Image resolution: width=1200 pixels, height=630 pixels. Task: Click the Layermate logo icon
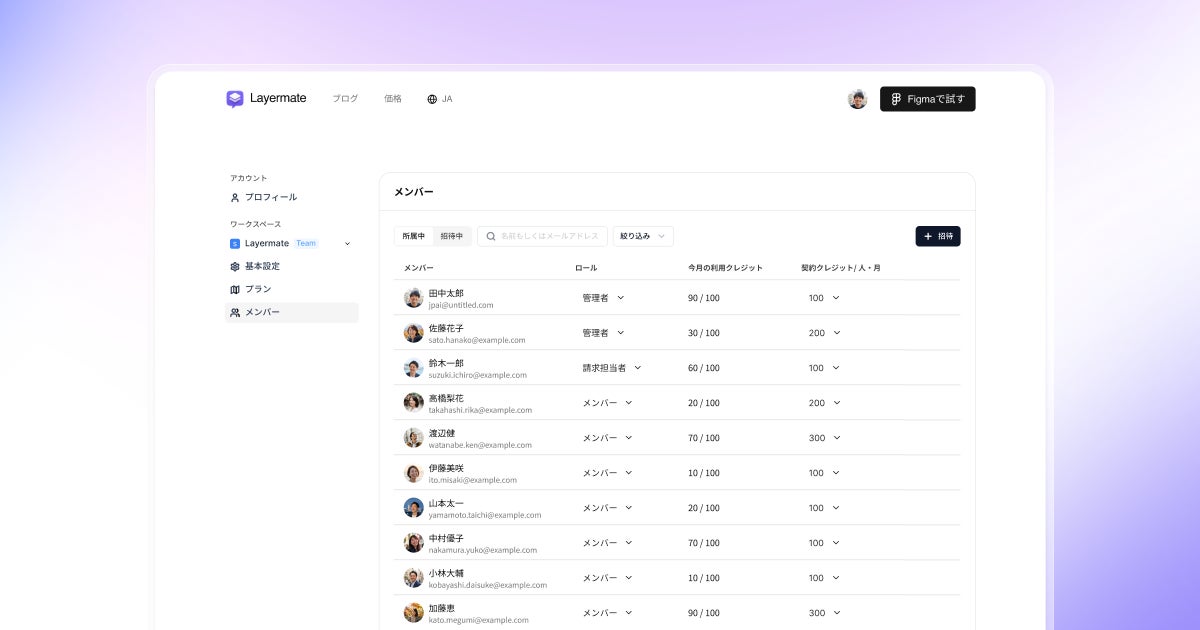coord(235,99)
